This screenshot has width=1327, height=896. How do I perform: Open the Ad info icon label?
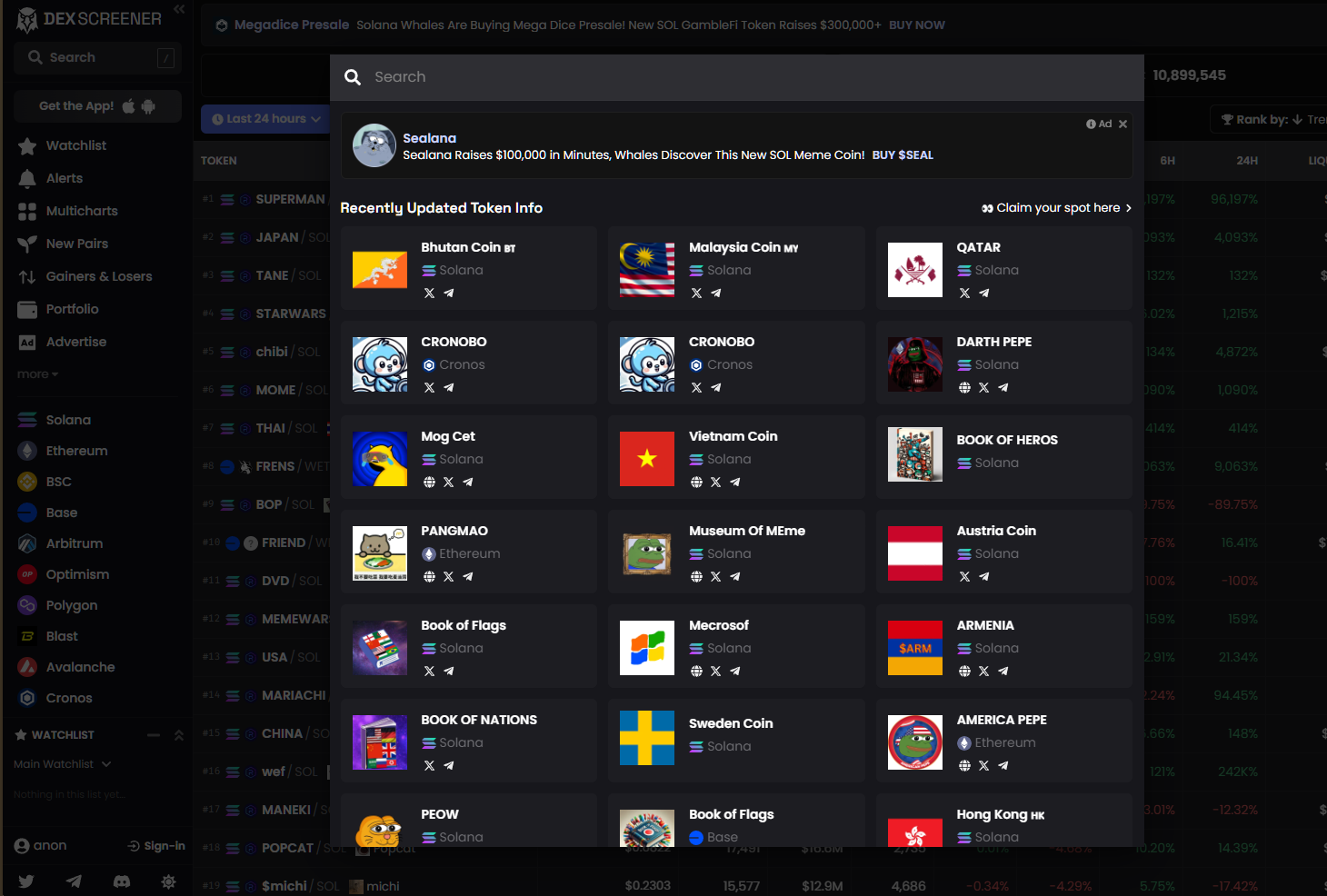pos(1099,124)
